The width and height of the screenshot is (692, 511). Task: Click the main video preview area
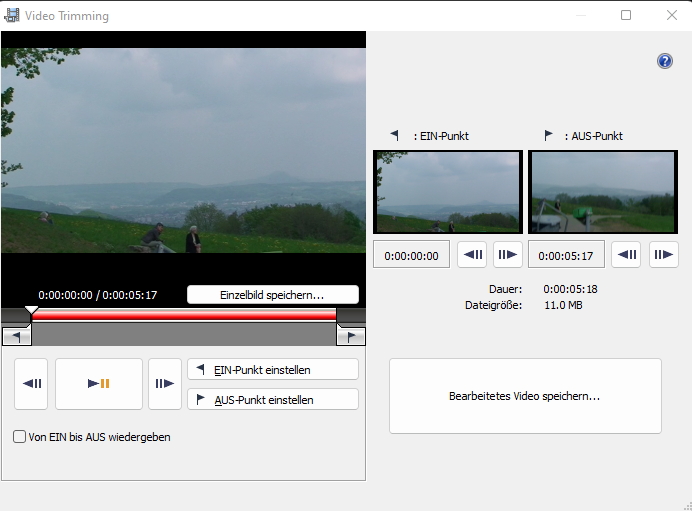183,150
